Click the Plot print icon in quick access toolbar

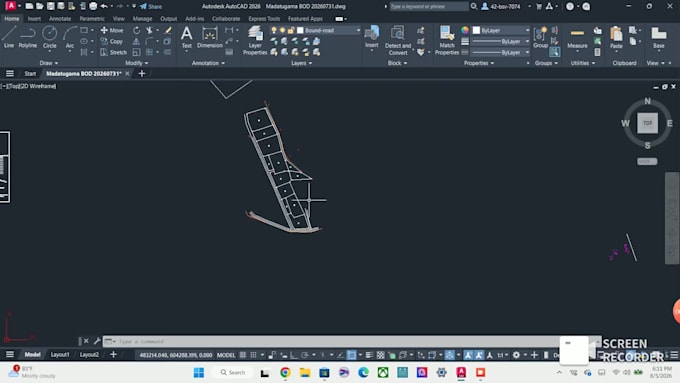coord(93,7)
